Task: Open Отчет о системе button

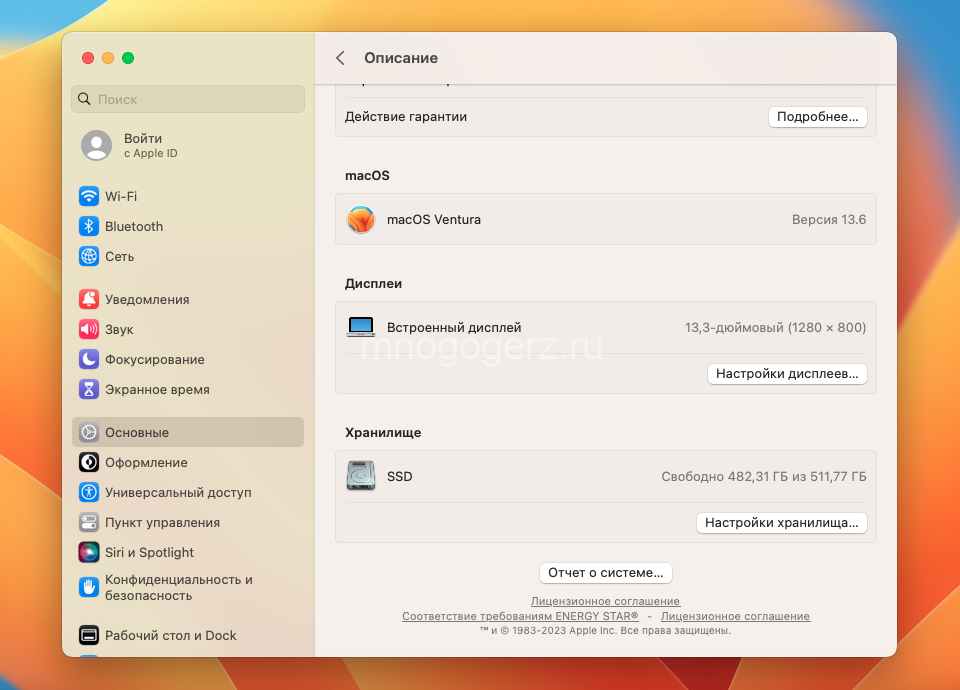Action: pos(606,573)
